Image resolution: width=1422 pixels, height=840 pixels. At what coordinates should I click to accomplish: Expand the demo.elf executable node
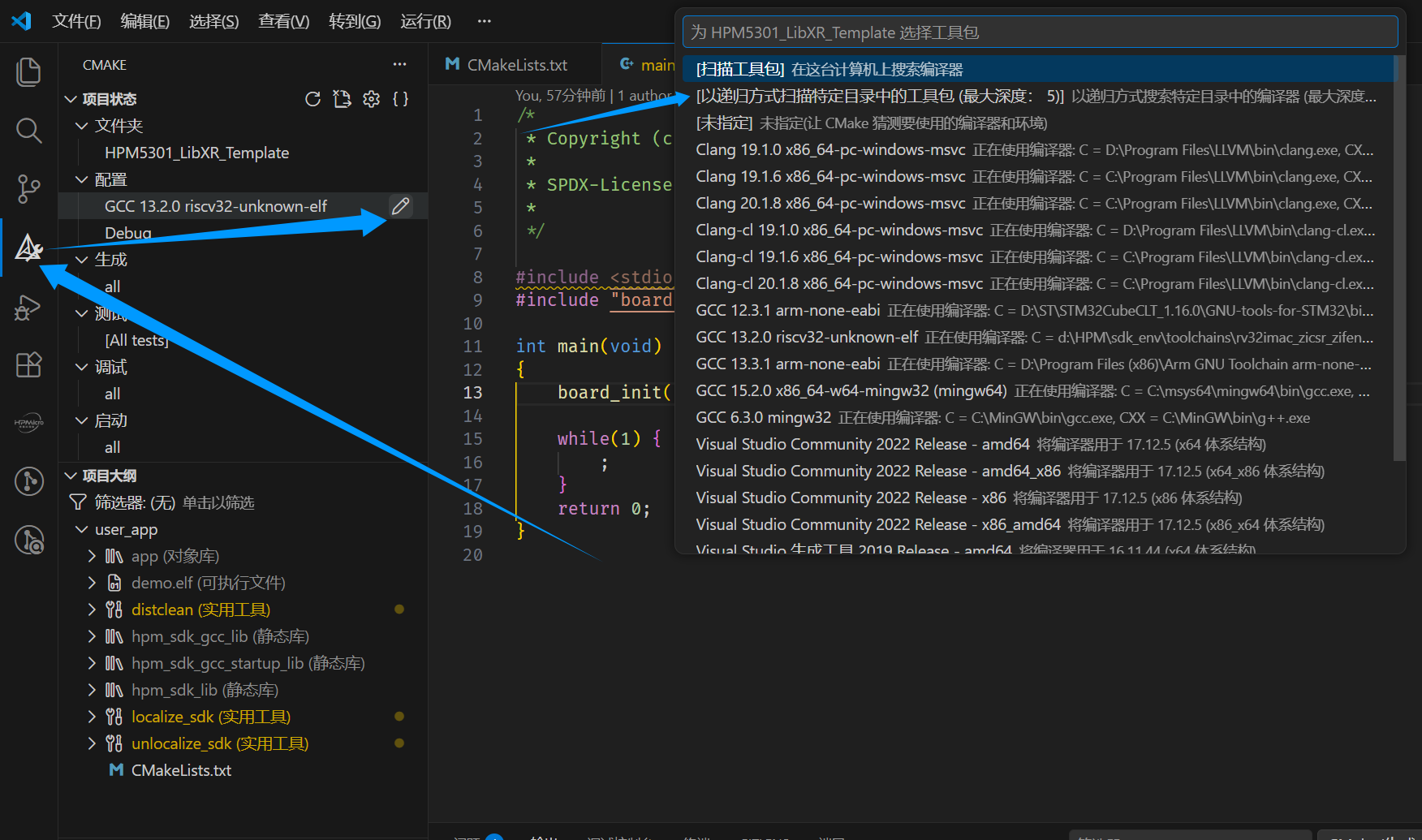click(x=92, y=583)
